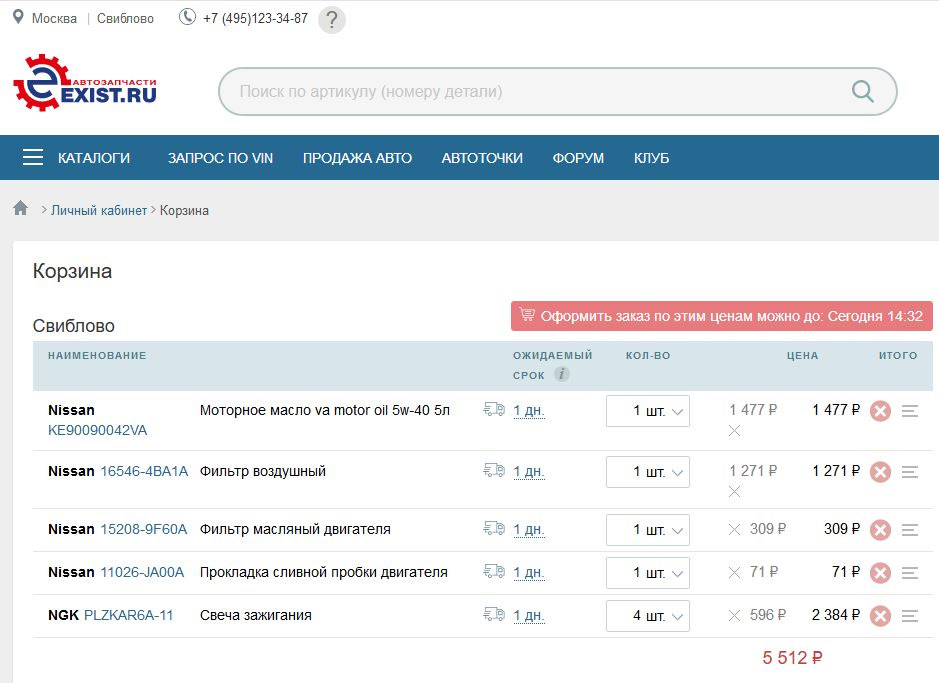This screenshot has height=683, width=939.
Task: Click the 1 дн. delivery term for Фильтр воздушный
Action: (529, 472)
